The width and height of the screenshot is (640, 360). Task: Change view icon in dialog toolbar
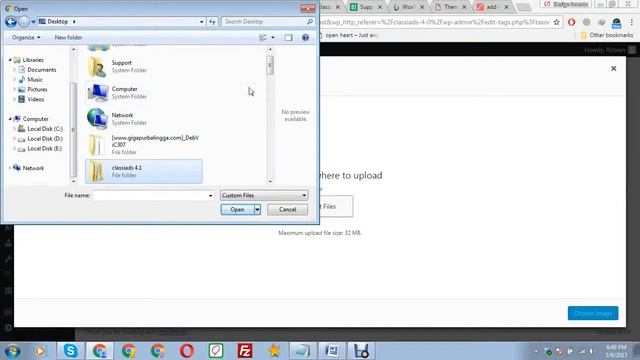point(263,38)
